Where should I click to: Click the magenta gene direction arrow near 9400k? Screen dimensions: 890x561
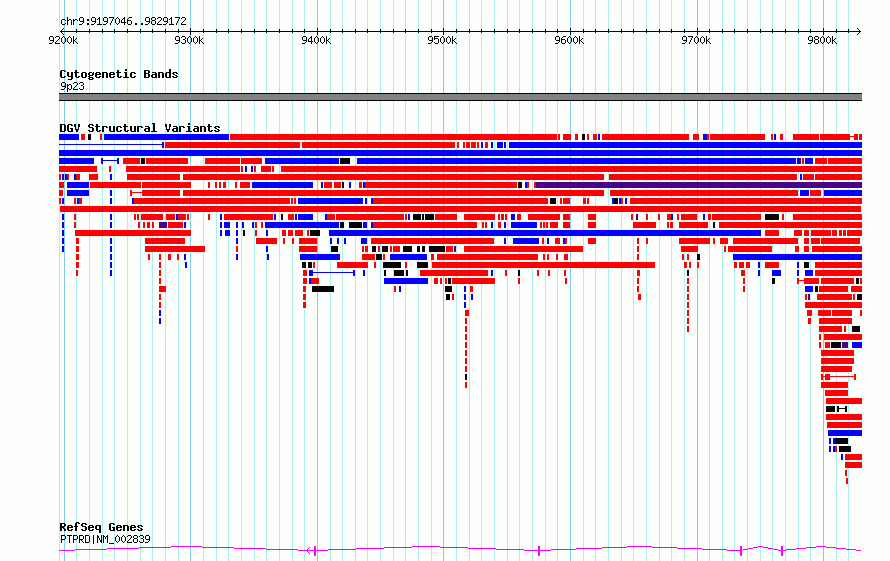point(309,550)
